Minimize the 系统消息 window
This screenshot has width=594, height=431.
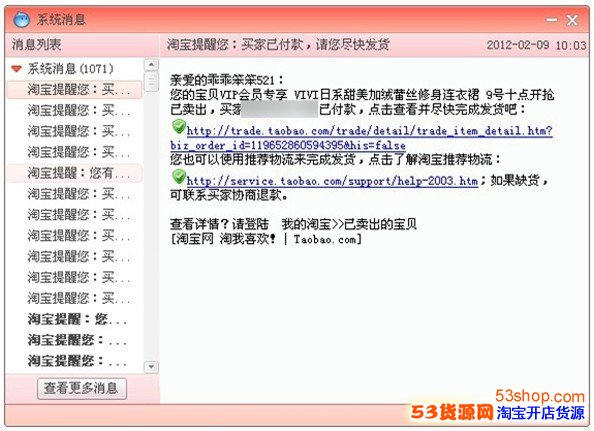pos(552,19)
